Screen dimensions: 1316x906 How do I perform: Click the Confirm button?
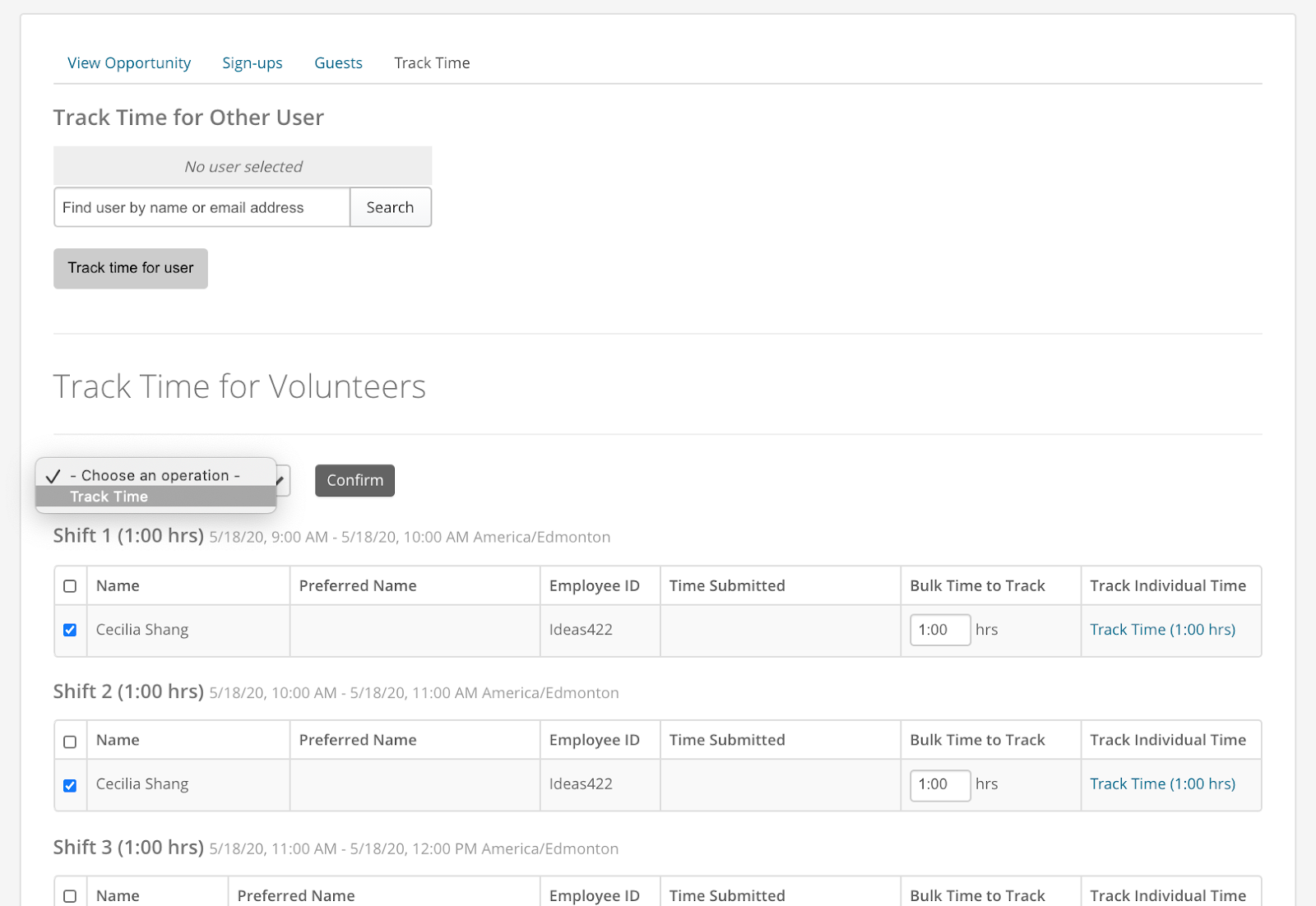(354, 480)
